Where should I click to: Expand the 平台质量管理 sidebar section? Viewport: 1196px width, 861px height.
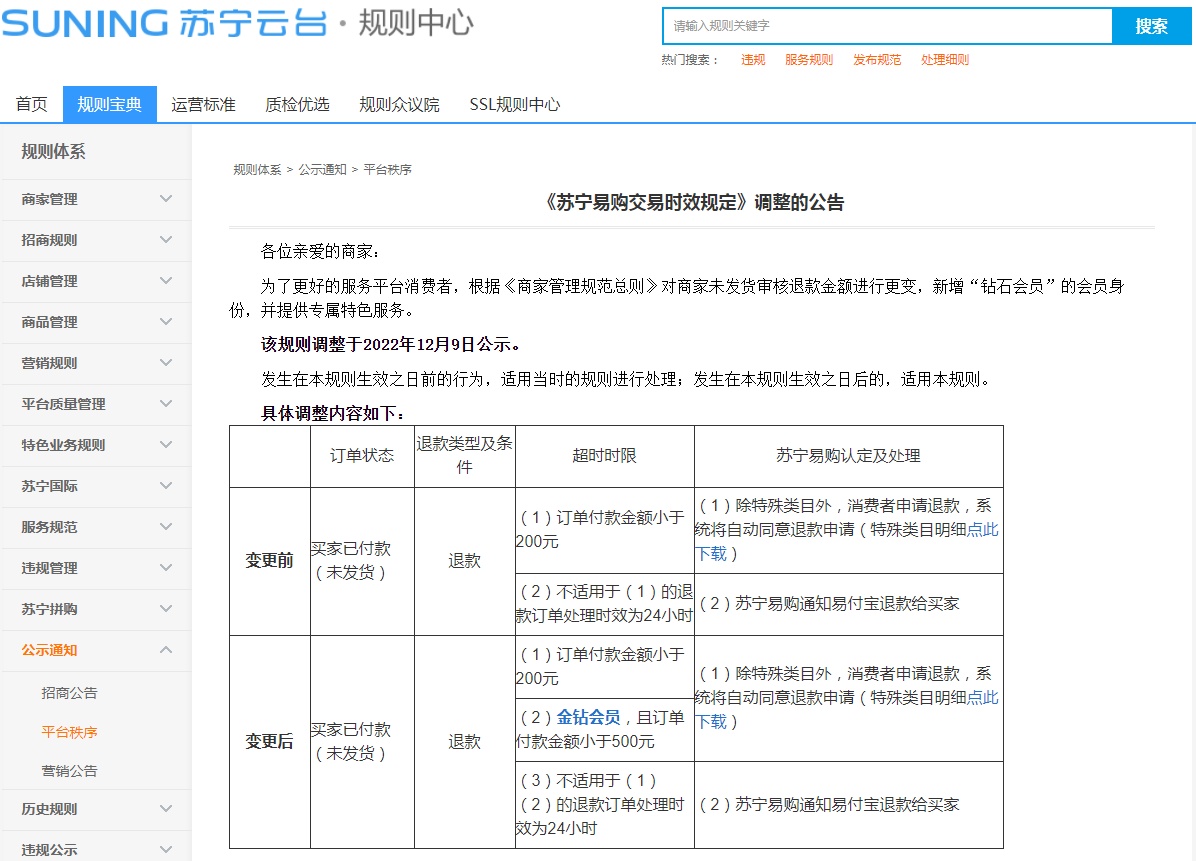(96, 404)
